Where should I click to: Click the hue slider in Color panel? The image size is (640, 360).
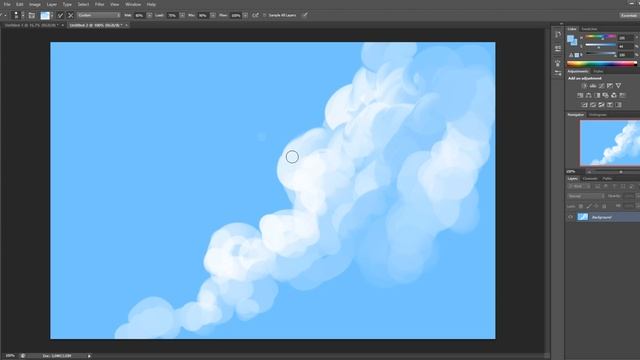(x=600, y=36)
